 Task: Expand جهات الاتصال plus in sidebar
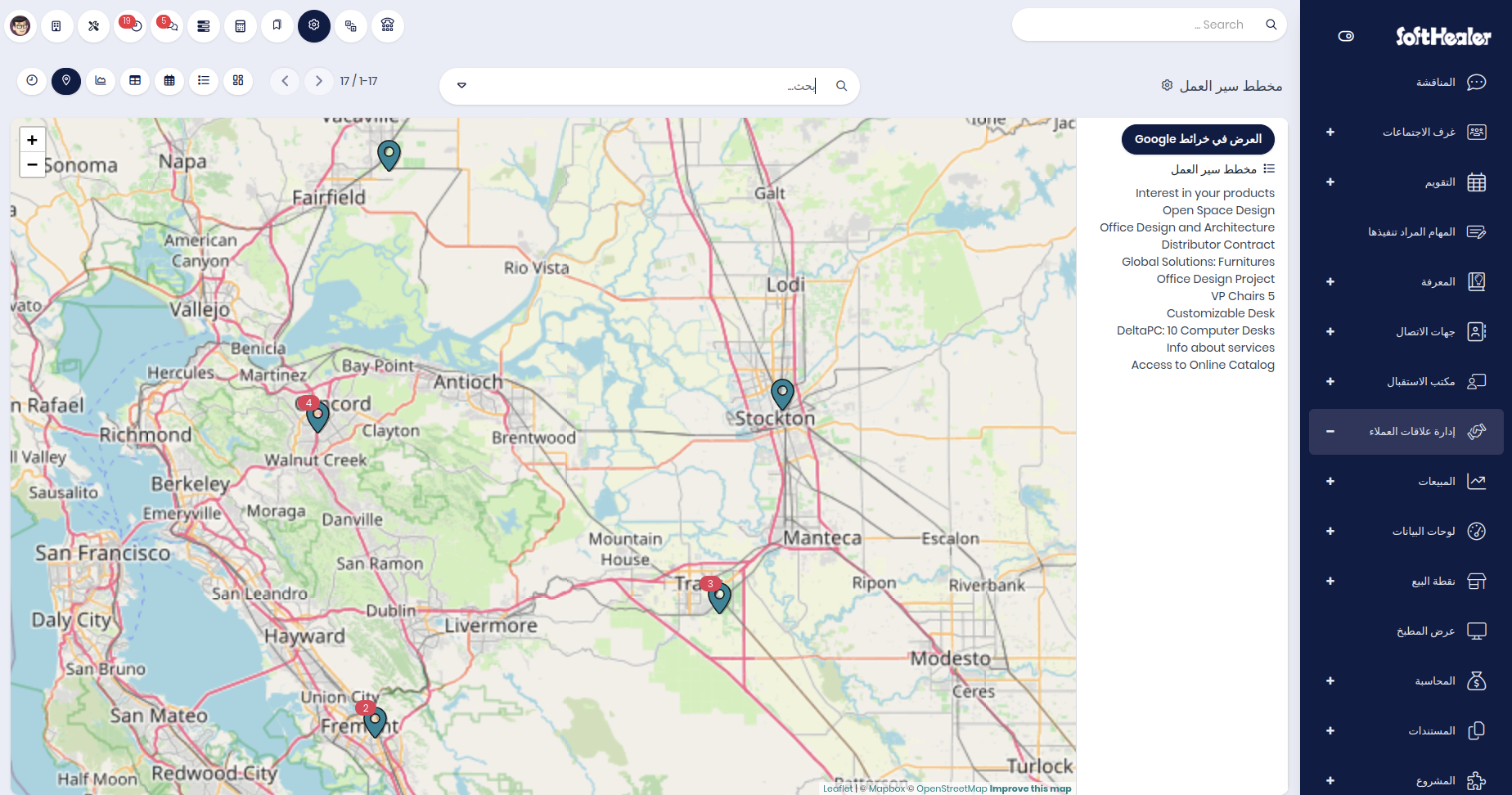[1330, 331]
